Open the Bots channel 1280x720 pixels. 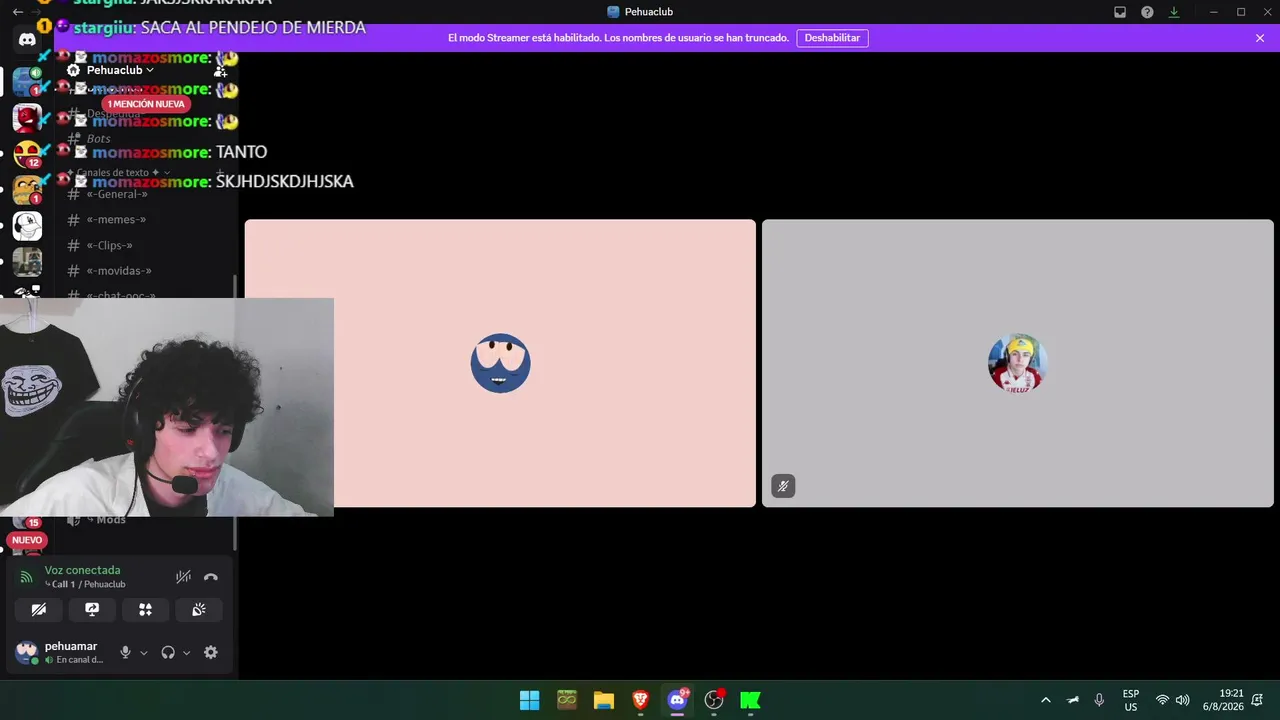99,139
